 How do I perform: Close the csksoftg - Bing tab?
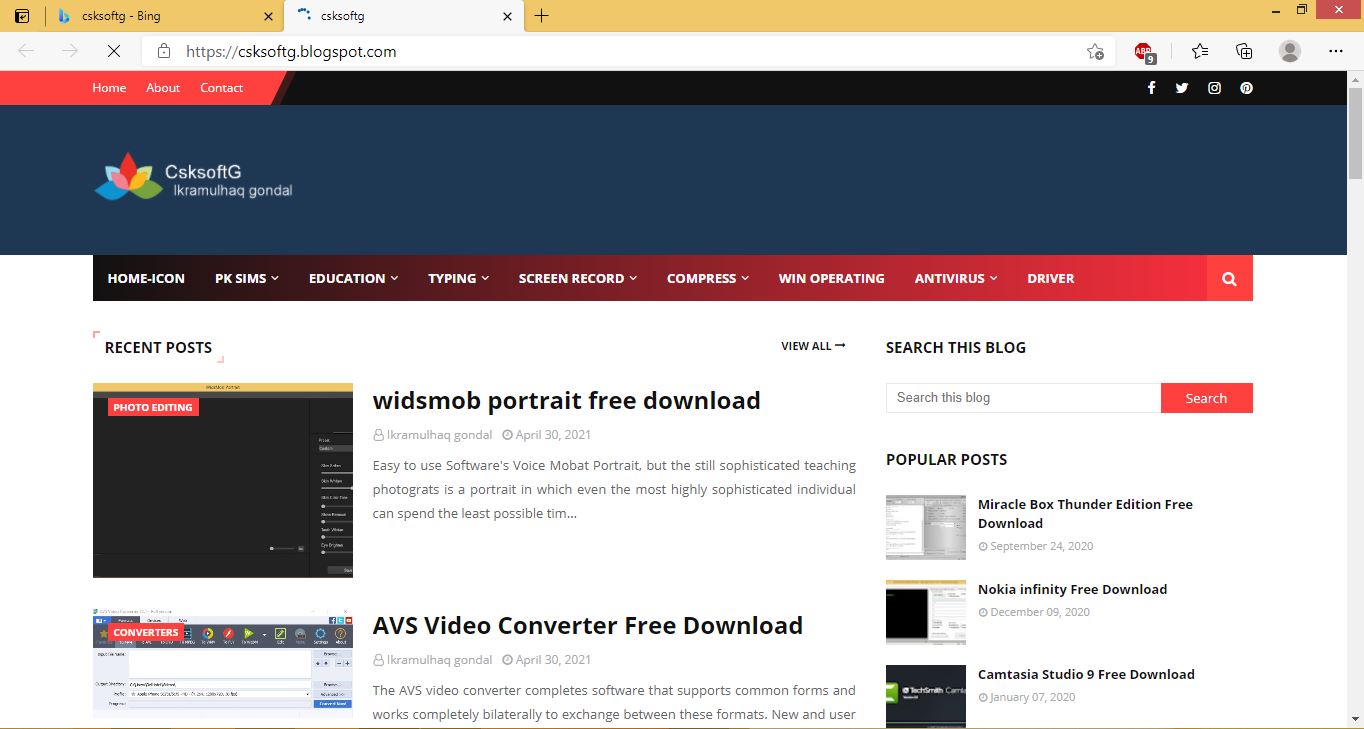(267, 16)
